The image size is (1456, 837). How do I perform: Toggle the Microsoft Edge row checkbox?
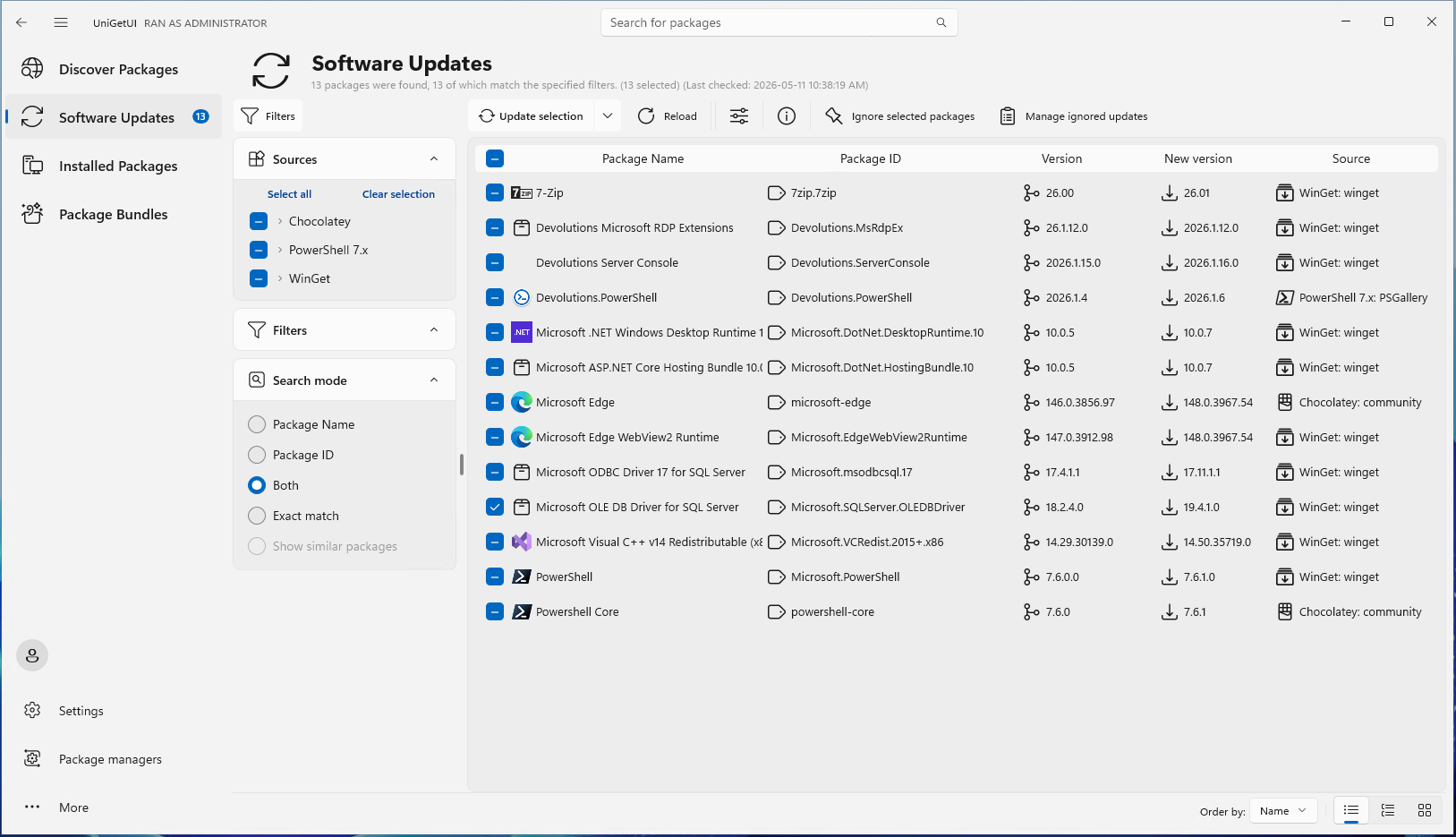click(495, 402)
